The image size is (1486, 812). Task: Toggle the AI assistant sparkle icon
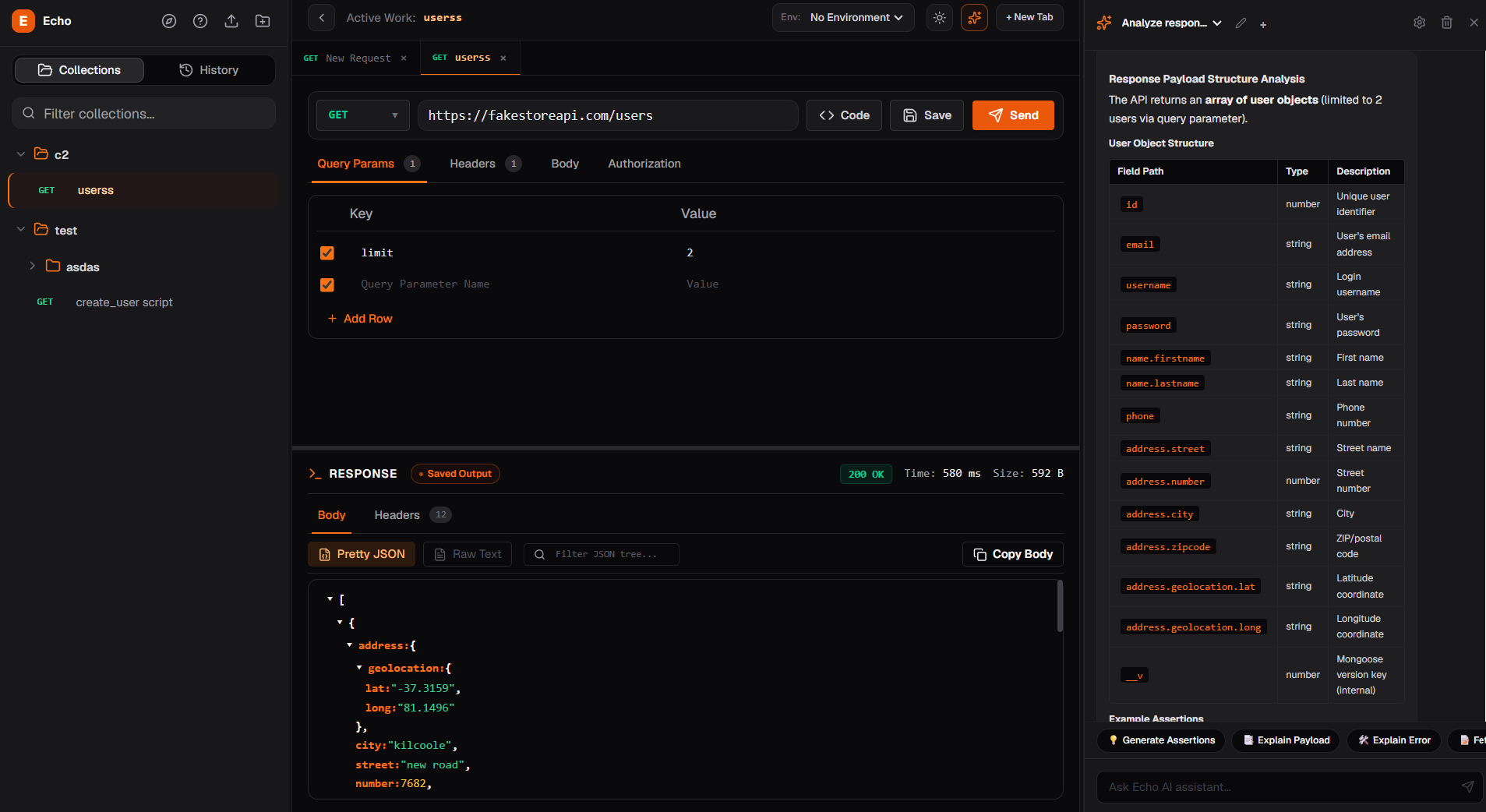tap(974, 17)
